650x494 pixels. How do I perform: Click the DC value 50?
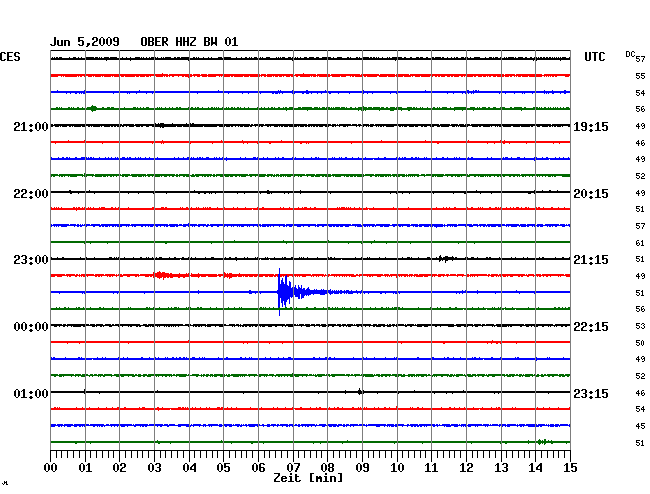[x=640, y=343]
